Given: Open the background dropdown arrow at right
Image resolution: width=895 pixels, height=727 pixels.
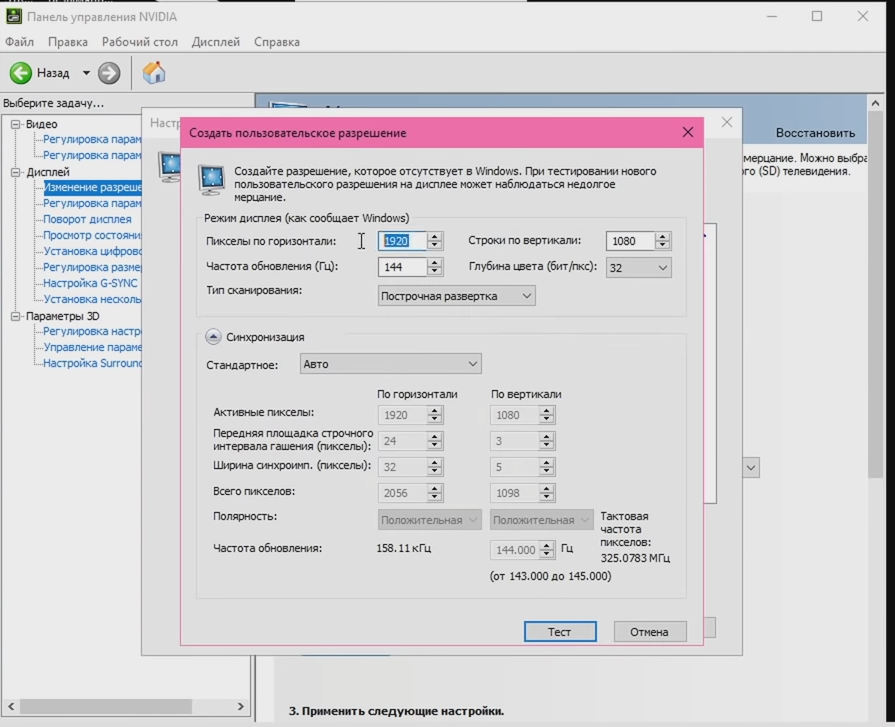Looking at the screenshot, I should coord(751,467).
